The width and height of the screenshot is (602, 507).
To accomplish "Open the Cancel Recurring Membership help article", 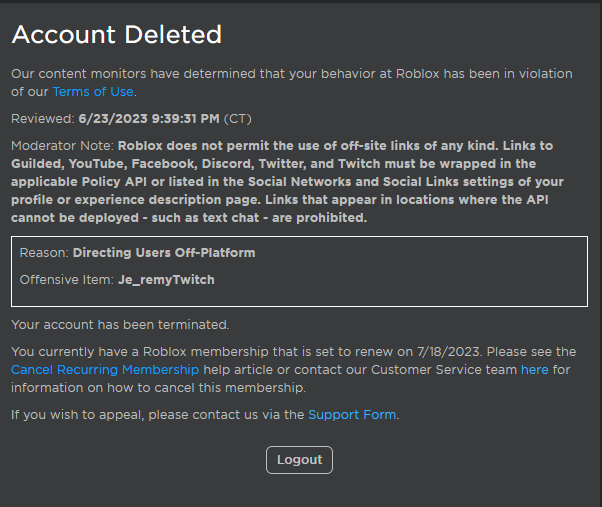I will pyautogui.click(x=105, y=370).
